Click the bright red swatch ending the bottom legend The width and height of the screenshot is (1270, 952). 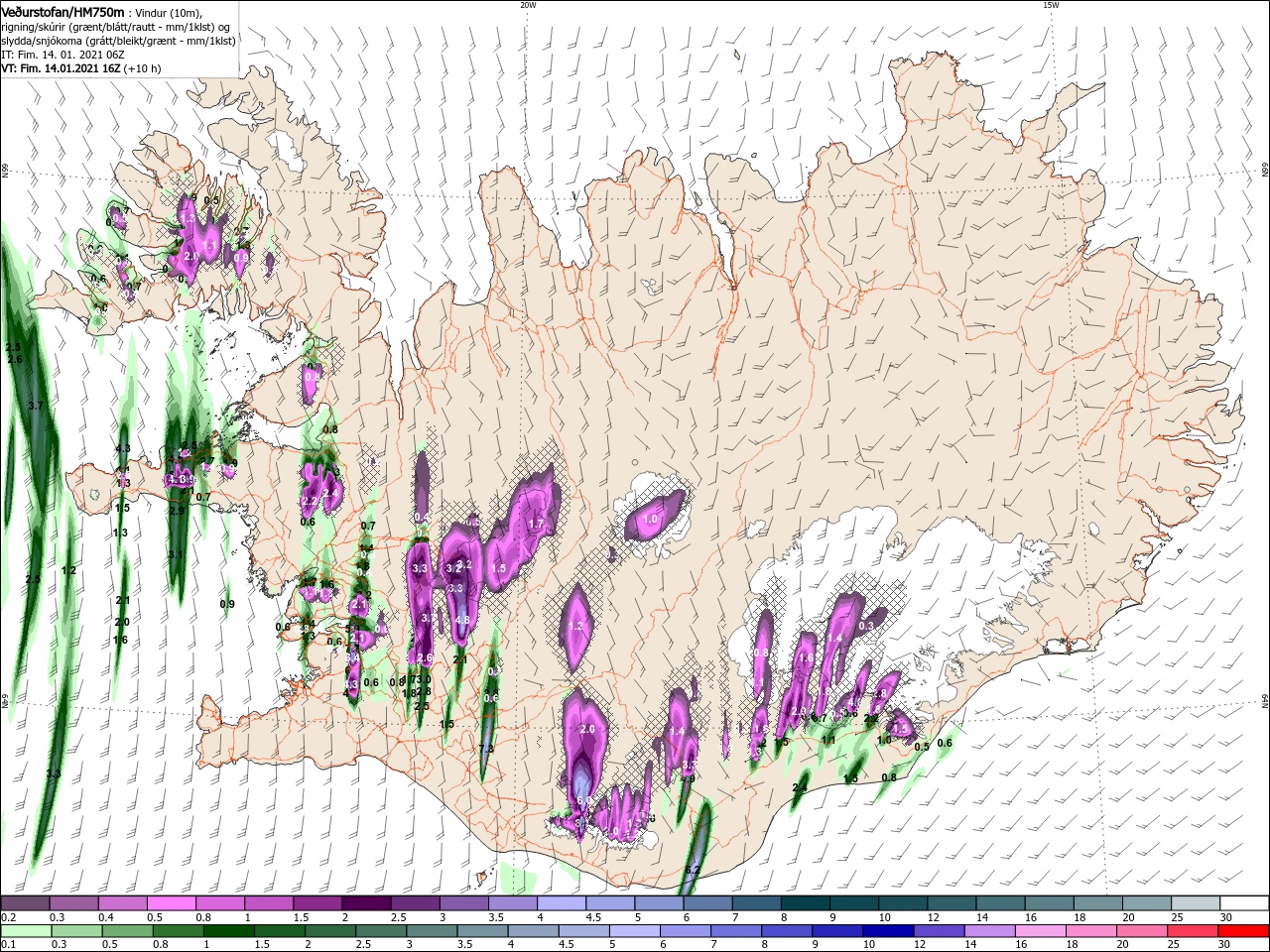pos(1244,931)
